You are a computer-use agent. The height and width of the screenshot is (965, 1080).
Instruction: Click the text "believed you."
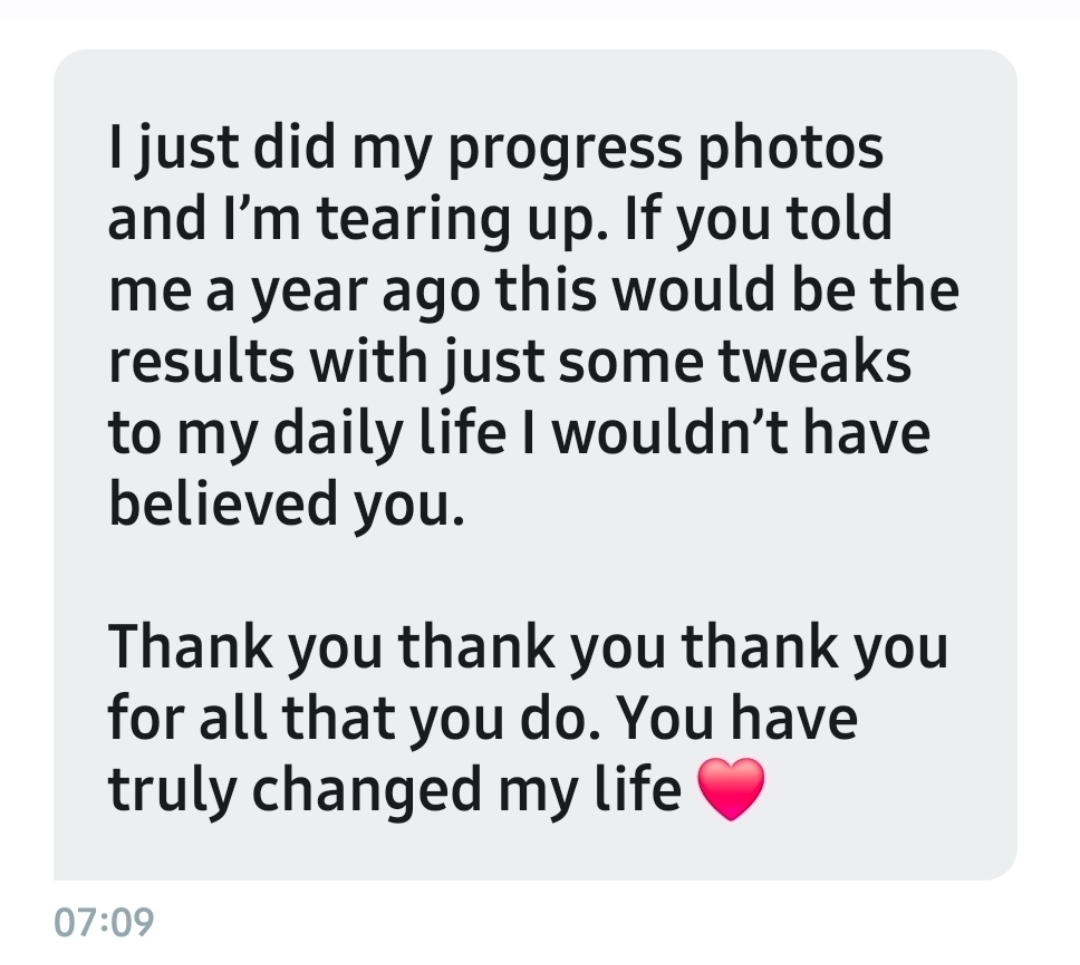coord(287,504)
